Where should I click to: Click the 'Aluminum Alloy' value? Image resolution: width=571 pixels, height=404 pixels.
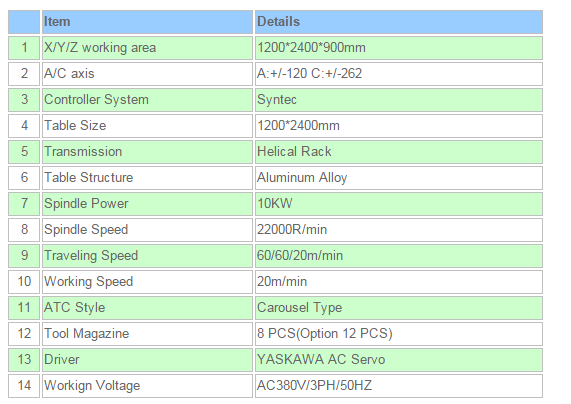tap(399, 178)
